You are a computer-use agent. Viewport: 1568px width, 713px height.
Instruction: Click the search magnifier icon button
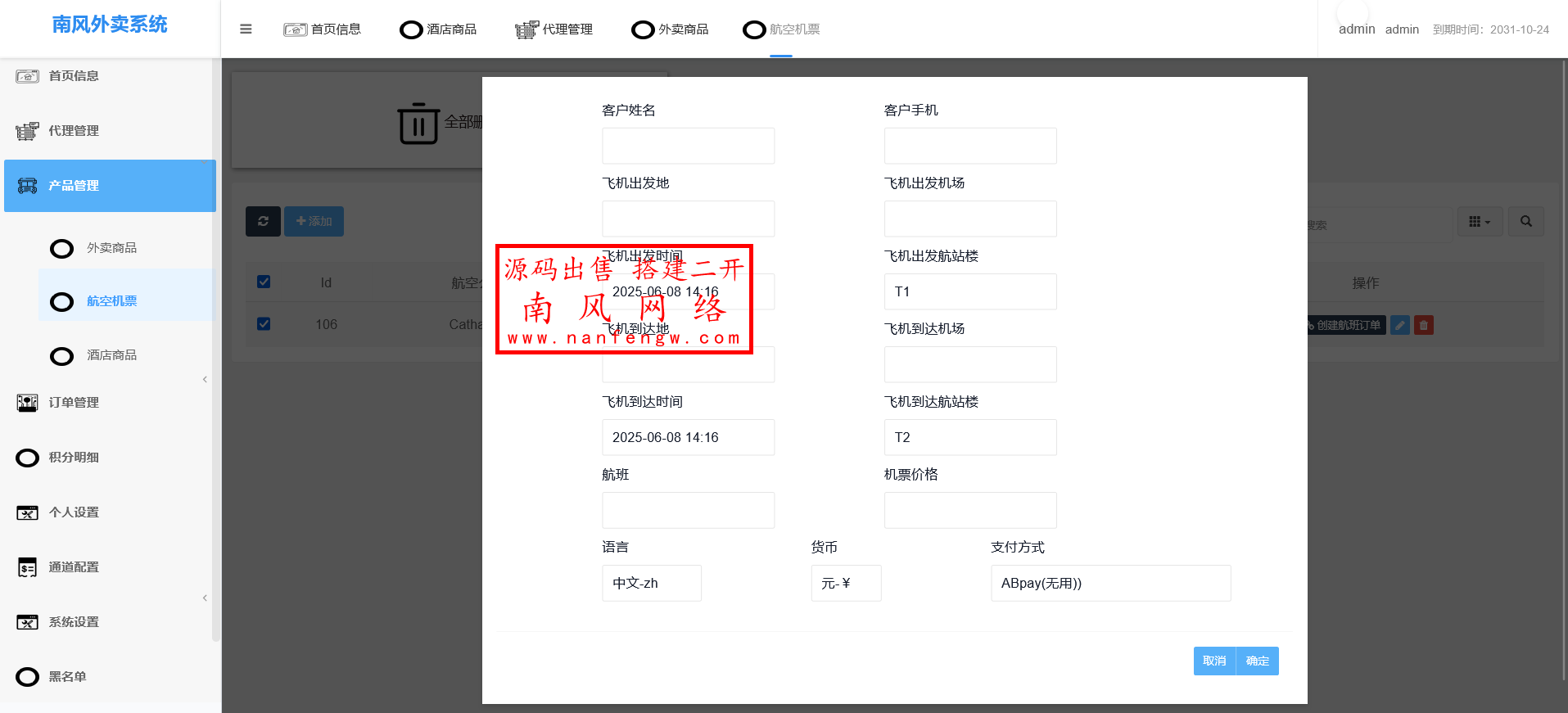[1526, 221]
